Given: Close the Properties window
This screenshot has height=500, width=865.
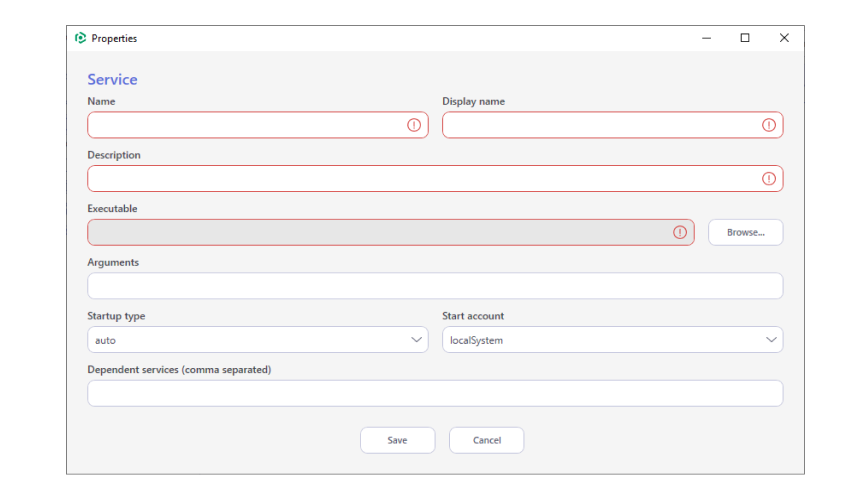Looking at the screenshot, I should coord(784,38).
